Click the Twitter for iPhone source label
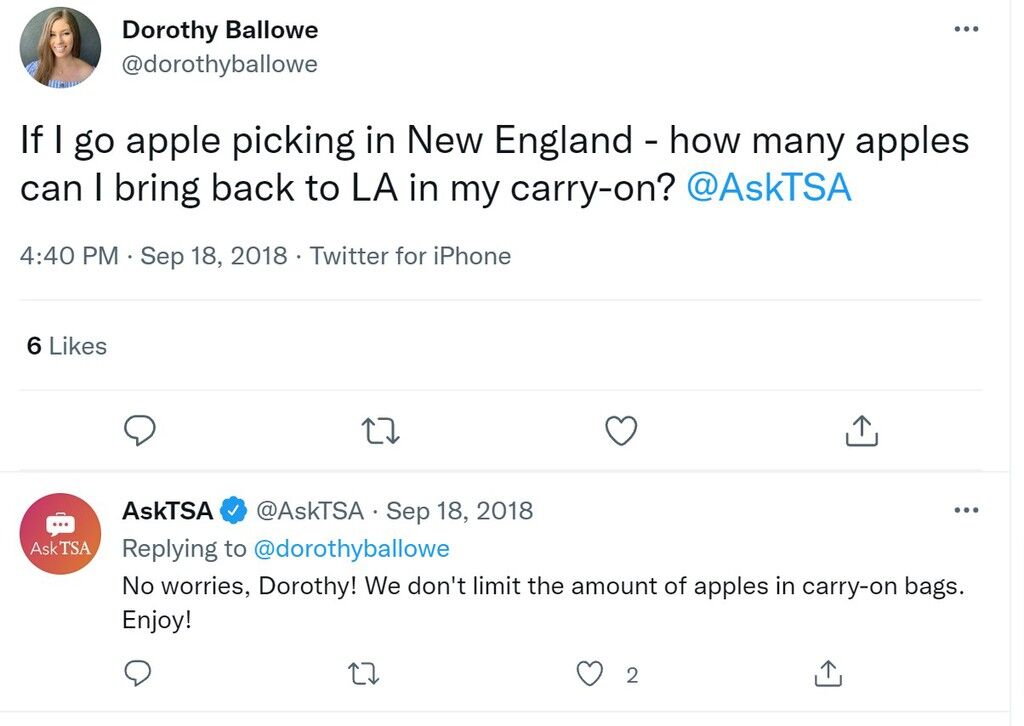1024x726 pixels. click(410, 256)
